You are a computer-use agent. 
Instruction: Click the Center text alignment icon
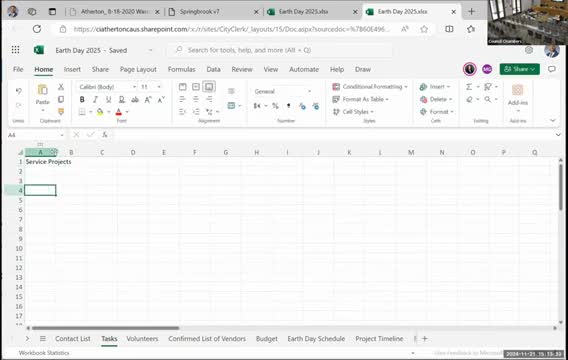(196, 99)
